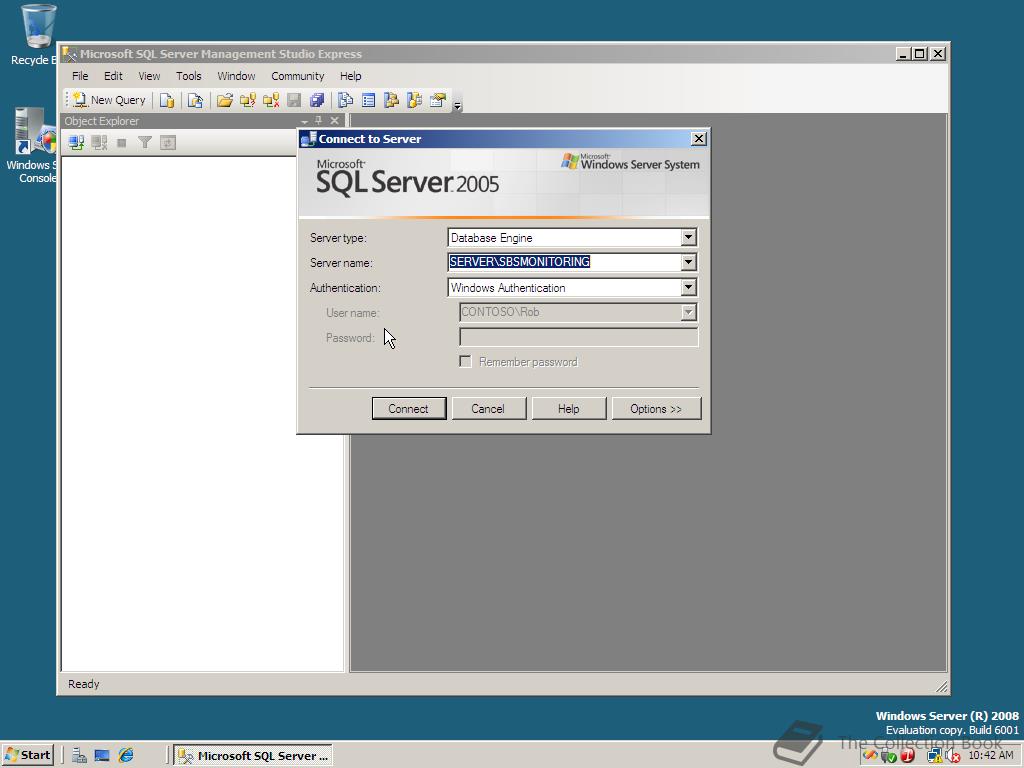Click the User name dropdown arrow
Screen dimensions: 1024x768
tap(688, 312)
